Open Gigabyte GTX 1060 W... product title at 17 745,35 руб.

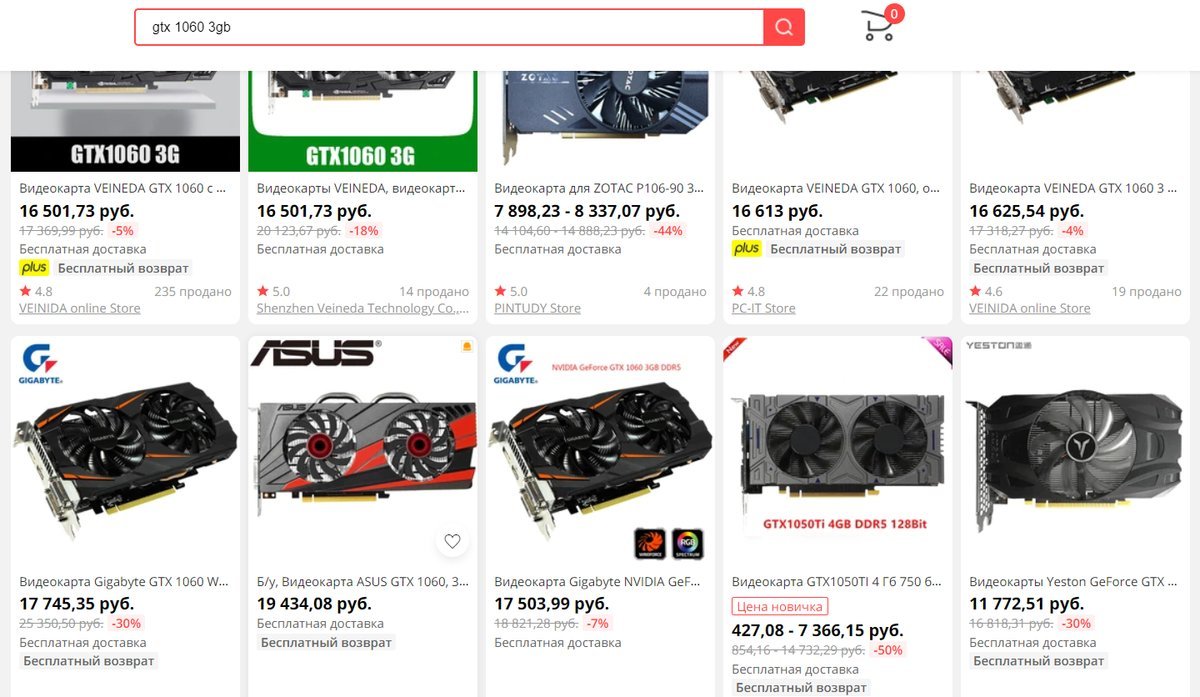125,582
